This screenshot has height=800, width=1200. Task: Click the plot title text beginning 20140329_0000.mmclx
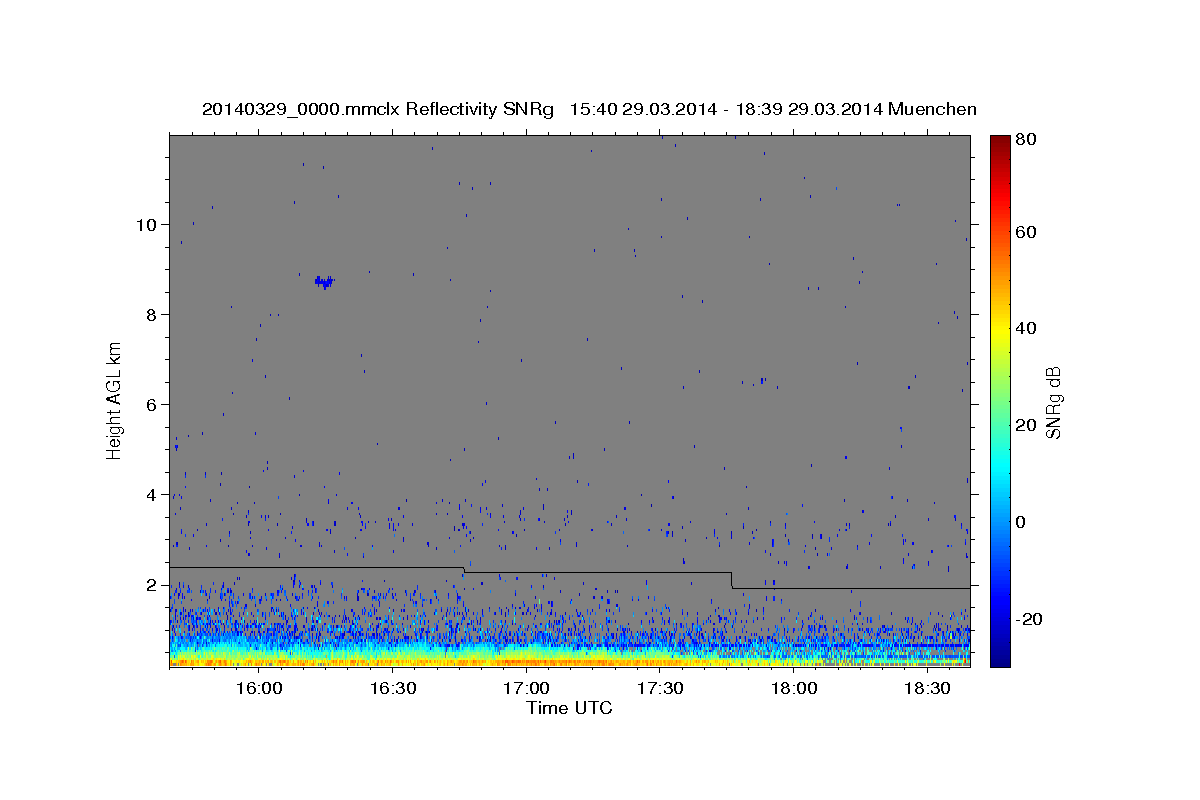coord(589,109)
